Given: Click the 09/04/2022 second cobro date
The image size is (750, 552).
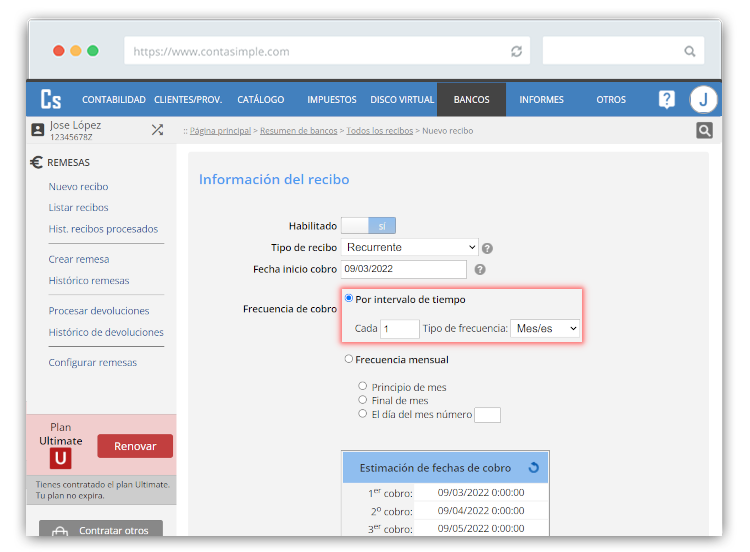Looking at the screenshot, I should pyautogui.click(x=481, y=511).
